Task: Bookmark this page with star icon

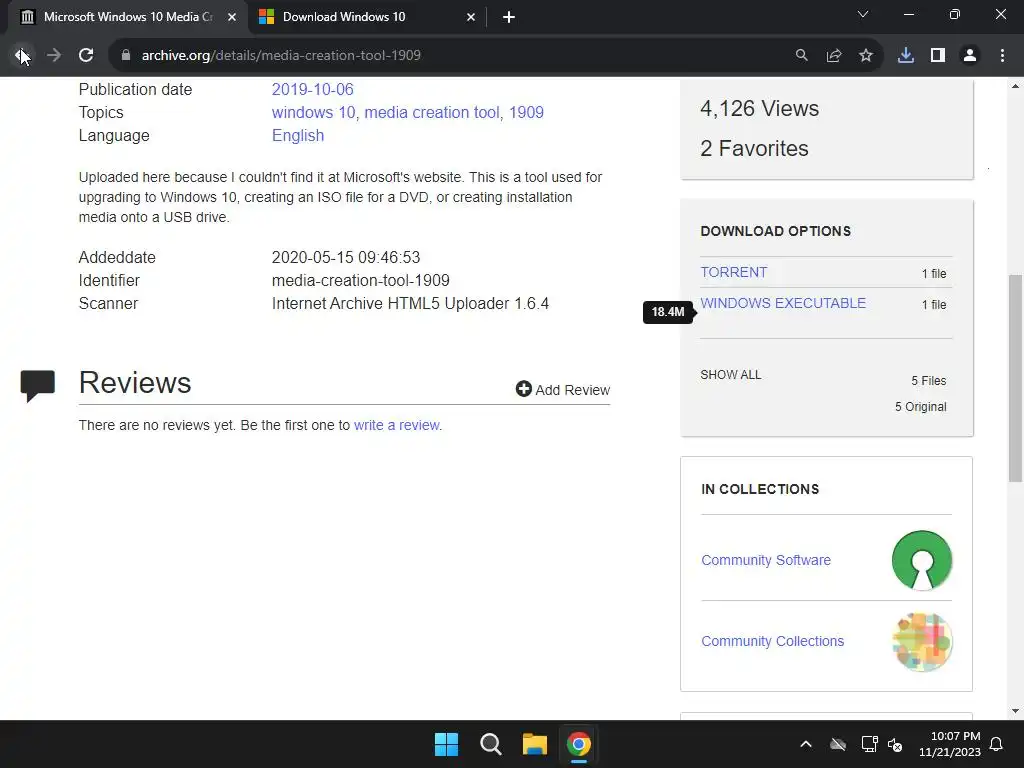Action: click(866, 56)
